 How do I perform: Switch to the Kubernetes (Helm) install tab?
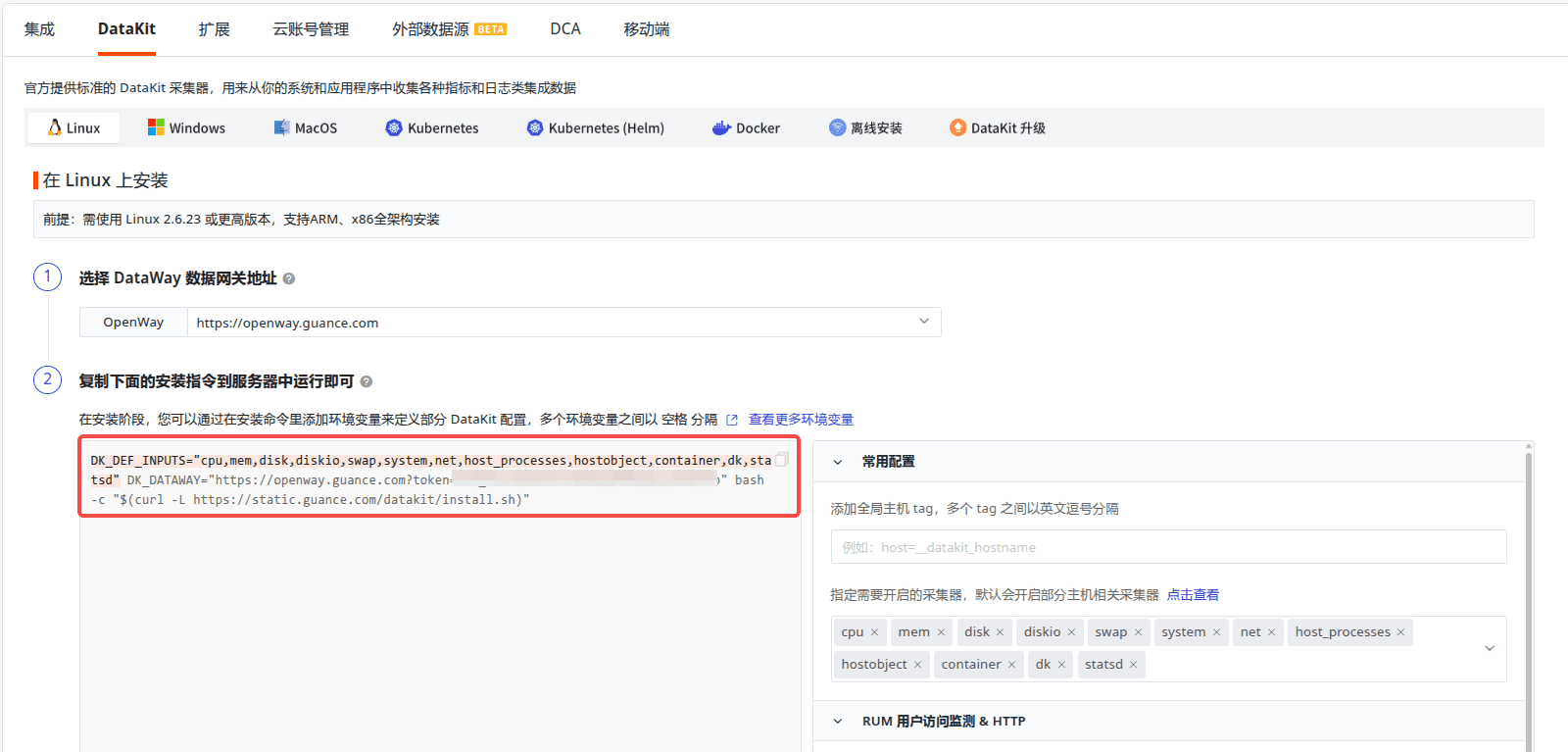pyautogui.click(x=596, y=128)
